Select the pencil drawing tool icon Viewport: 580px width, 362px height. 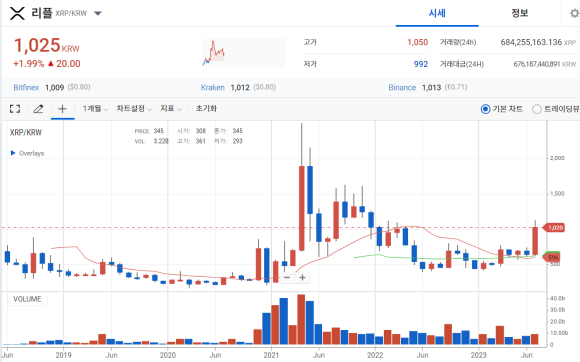point(38,109)
